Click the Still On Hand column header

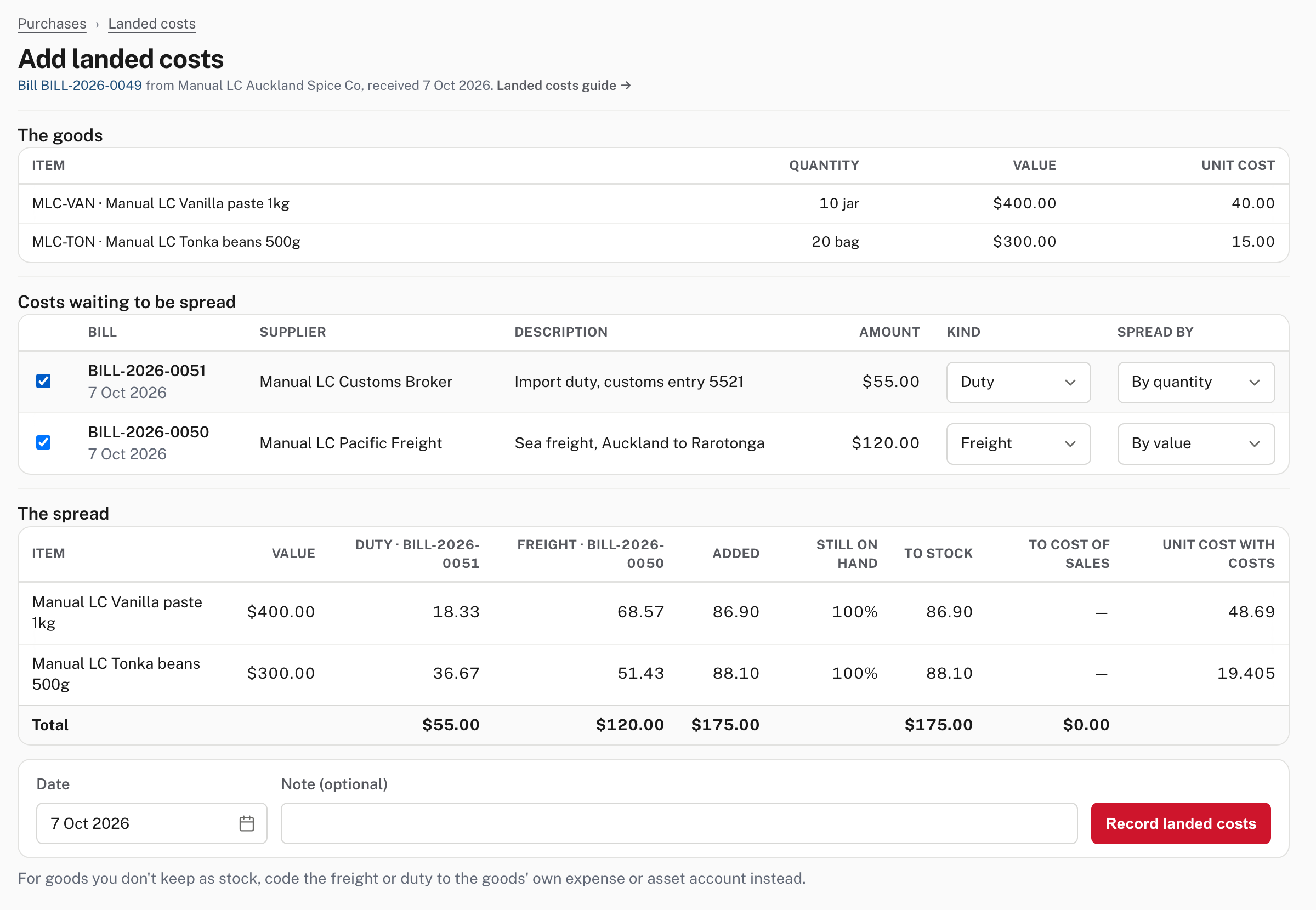847,554
